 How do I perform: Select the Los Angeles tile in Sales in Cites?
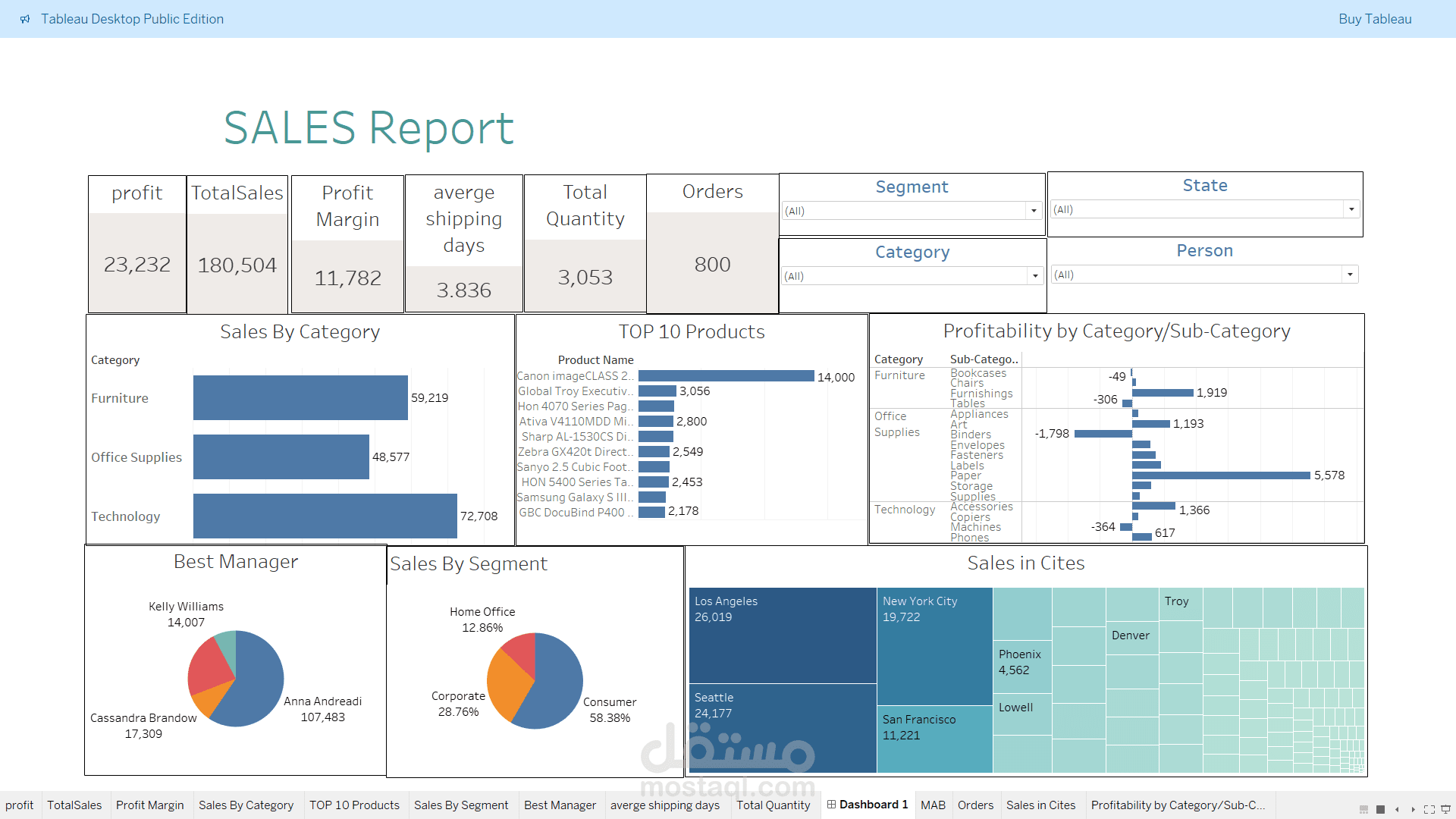(781, 637)
